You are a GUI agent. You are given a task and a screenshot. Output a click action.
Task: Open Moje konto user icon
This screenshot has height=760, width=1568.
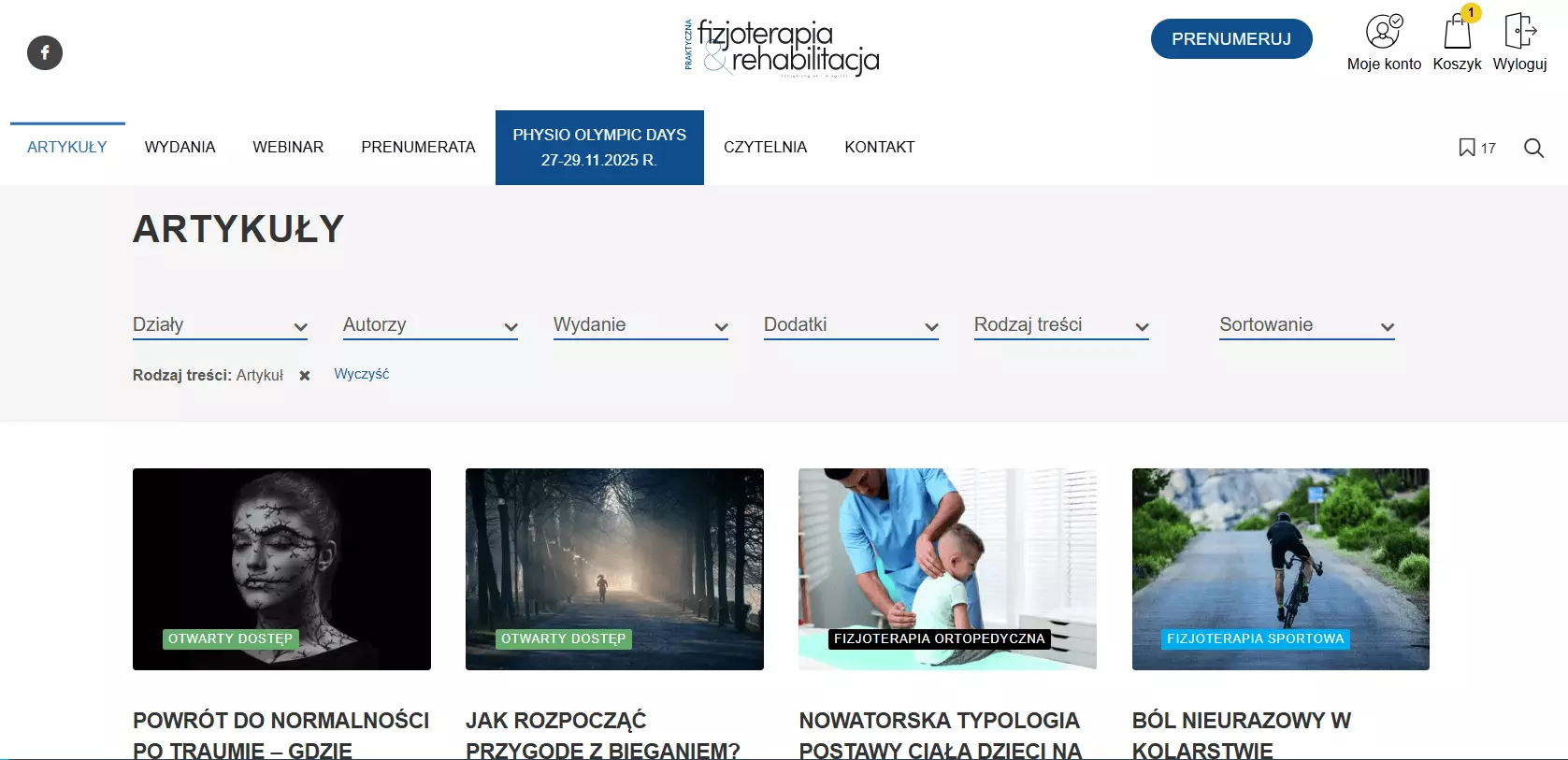coord(1384,31)
